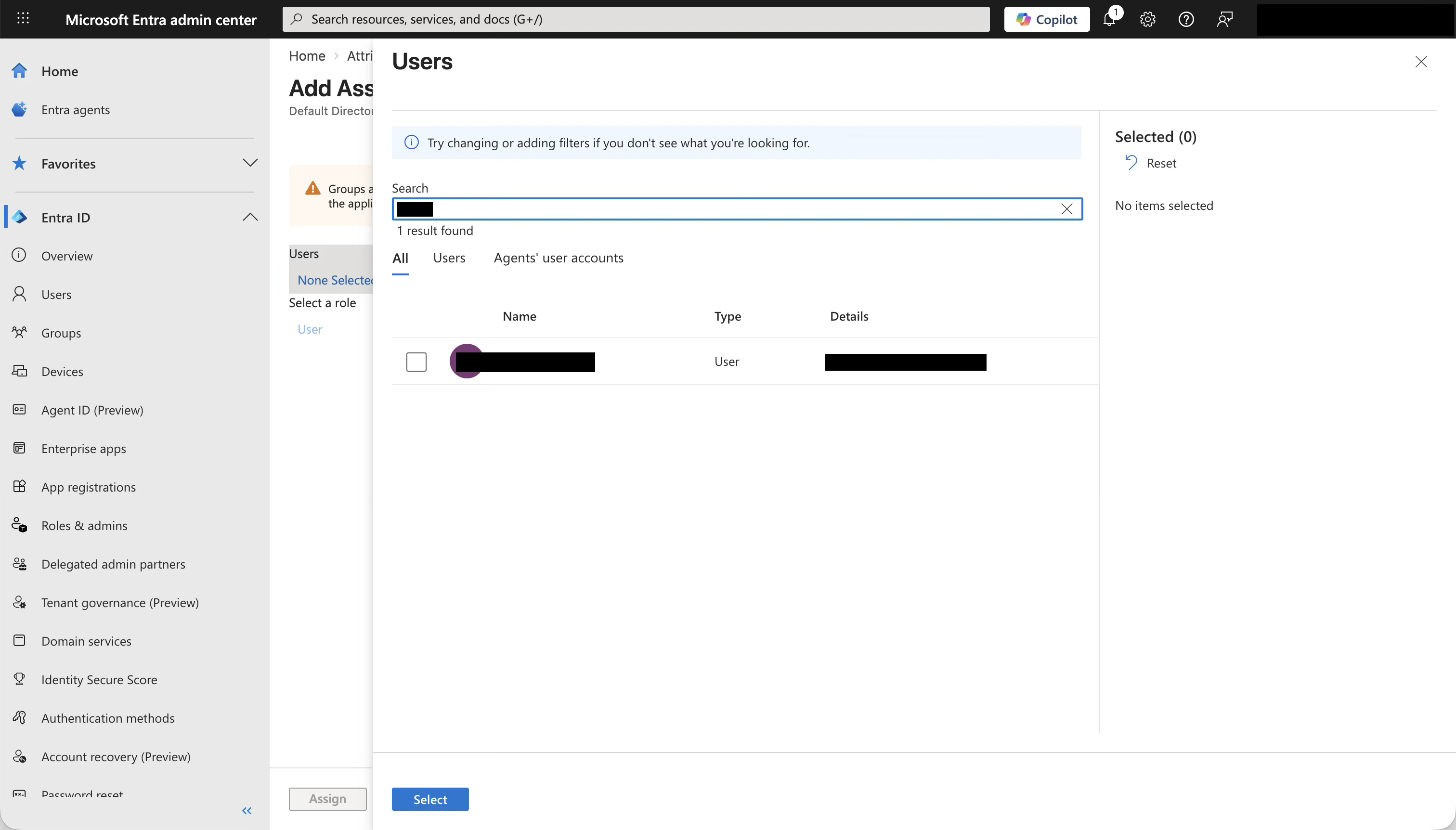Click the Copilot button

click(x=1047, y=19)
